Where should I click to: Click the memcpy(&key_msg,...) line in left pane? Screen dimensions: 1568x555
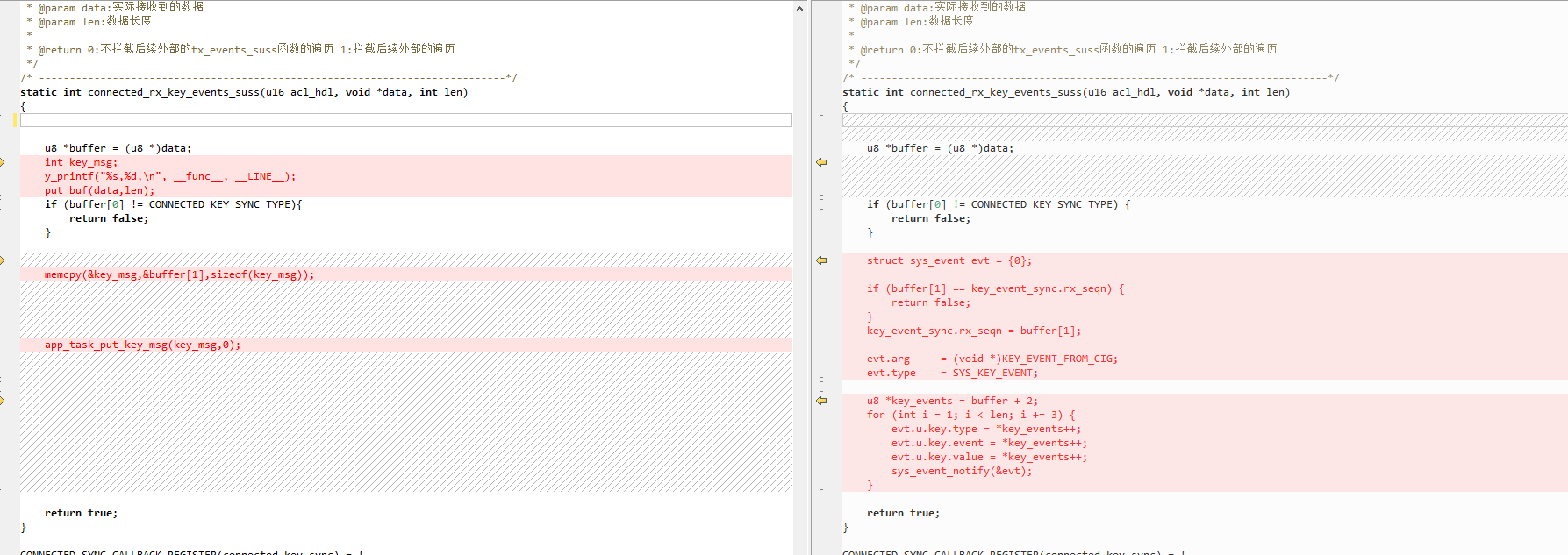179,274
